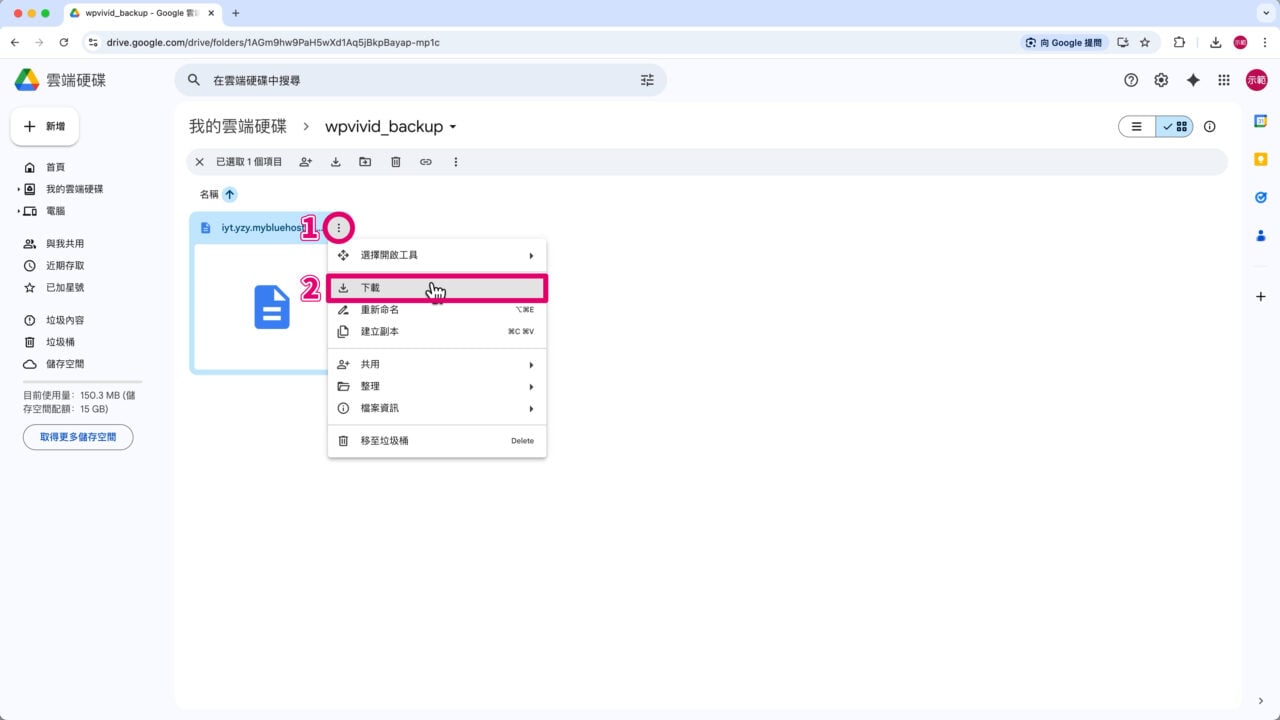The width and height of the screenshot is (1280, 720).
Task: Expand the 電腦 tree in sidebar
Action: pyautogui.click(x=19, y=211)
